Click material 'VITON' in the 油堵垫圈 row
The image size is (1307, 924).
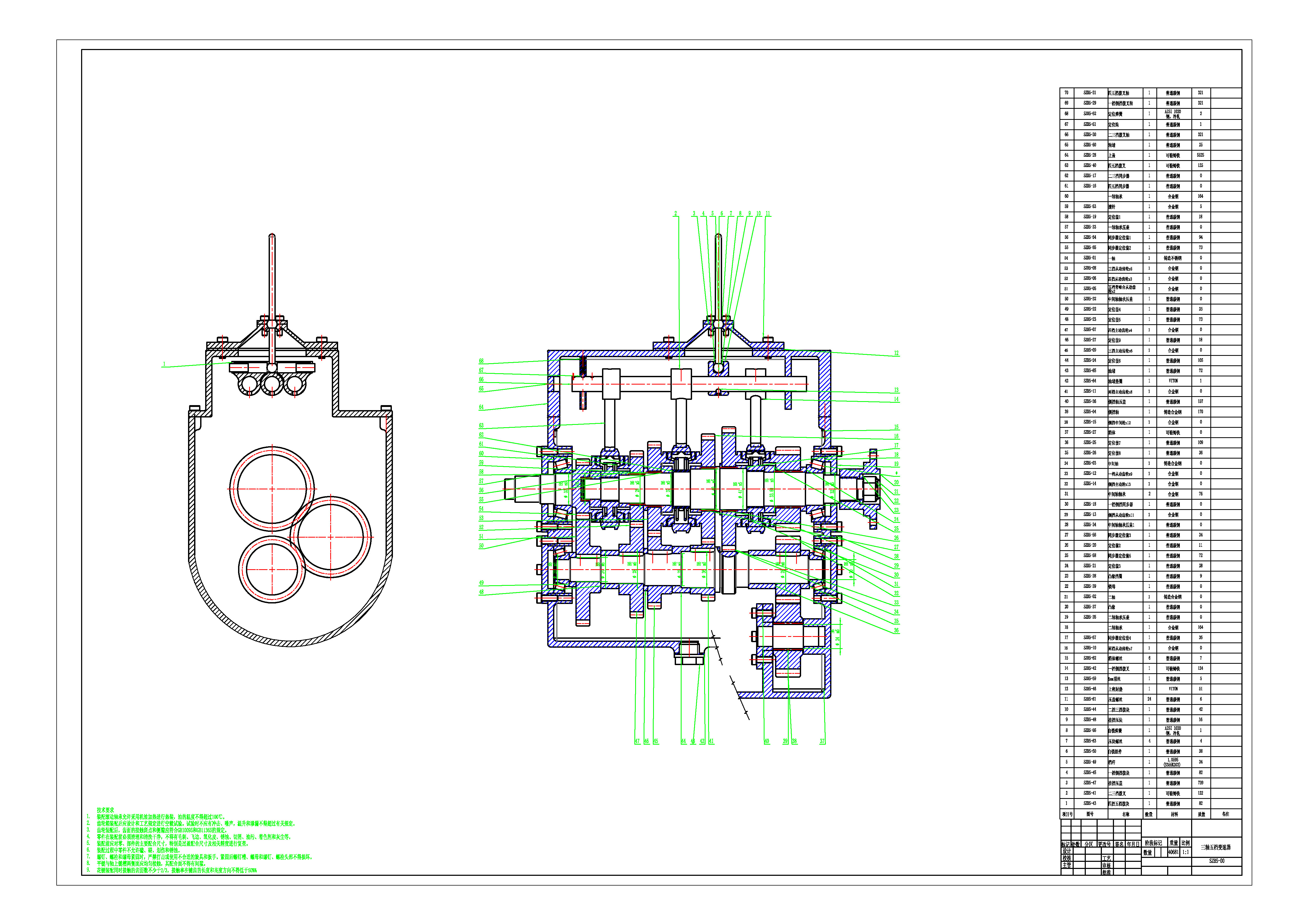point(1173,381)
